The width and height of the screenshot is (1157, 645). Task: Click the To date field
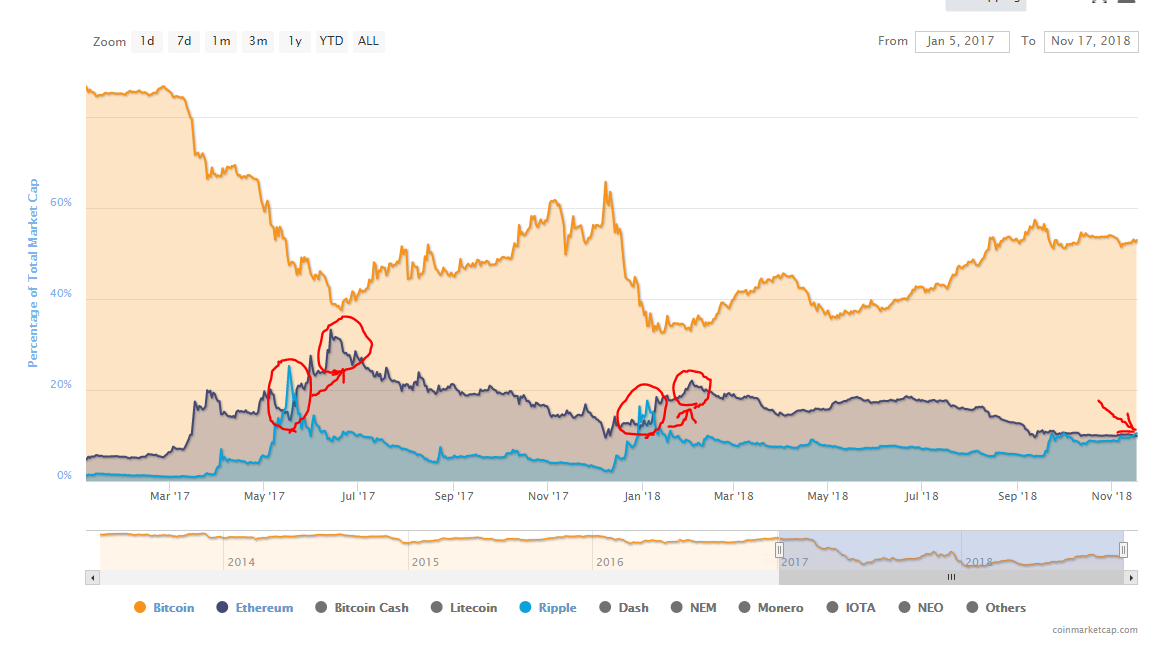click(x=1090, y=41)
